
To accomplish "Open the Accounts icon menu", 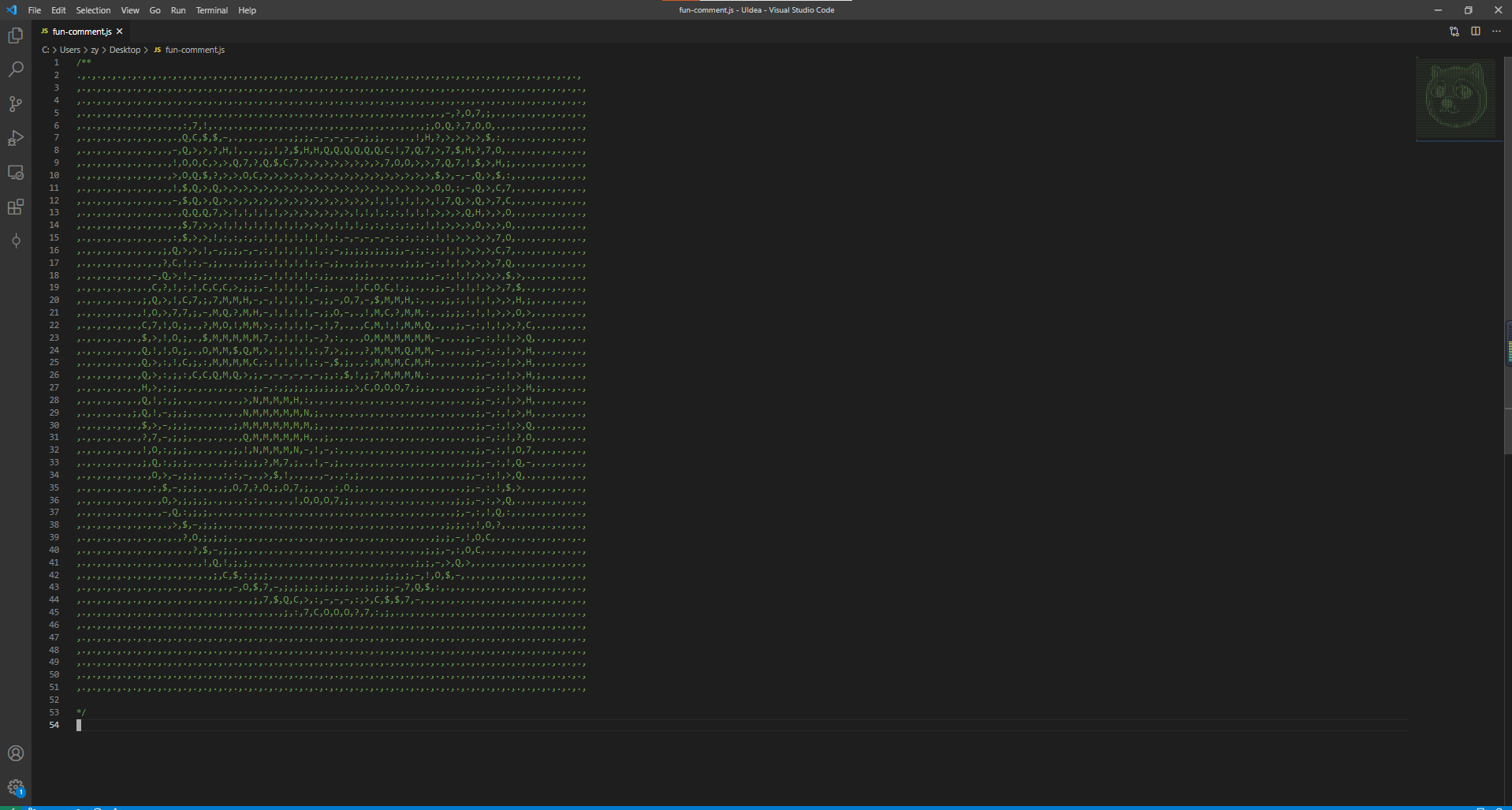I will pos(16,752).
